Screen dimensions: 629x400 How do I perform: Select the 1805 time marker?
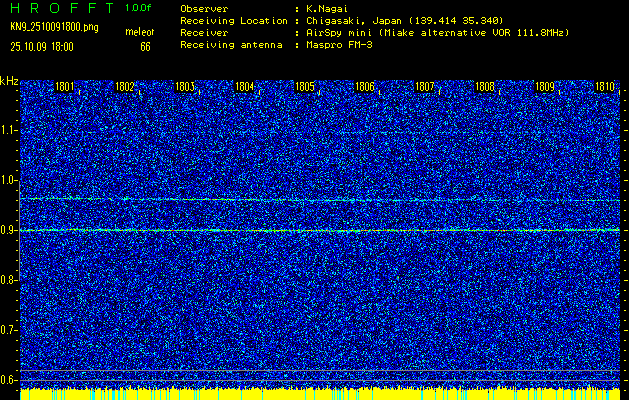point(305,87)
